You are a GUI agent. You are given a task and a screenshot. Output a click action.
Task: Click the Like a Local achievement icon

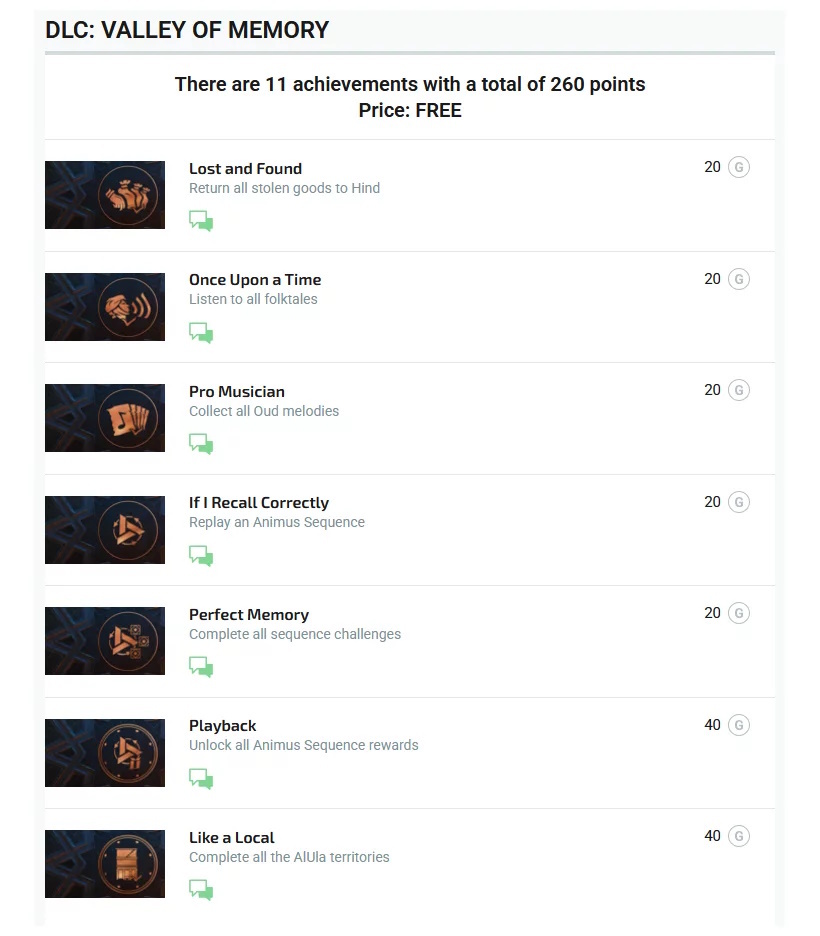pos(104,864)
